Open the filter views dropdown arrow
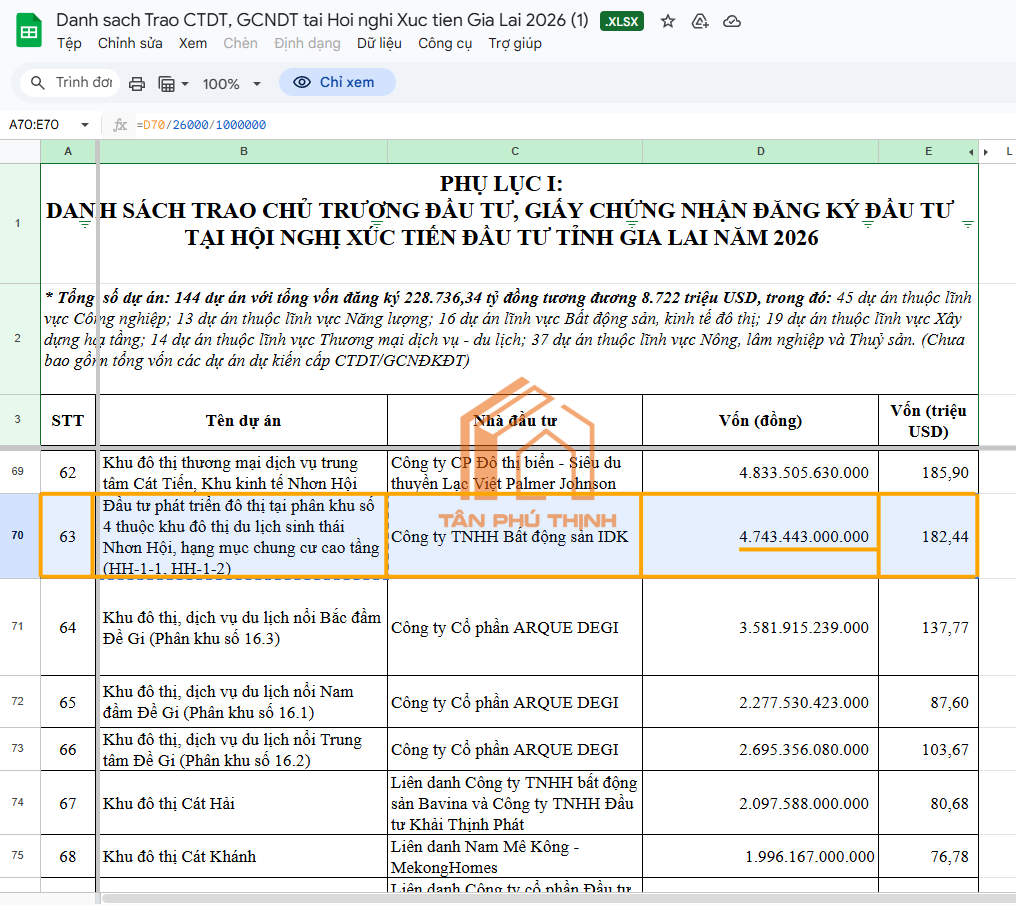Screen dimensions: 1016x905 click(x=185, y=84)
